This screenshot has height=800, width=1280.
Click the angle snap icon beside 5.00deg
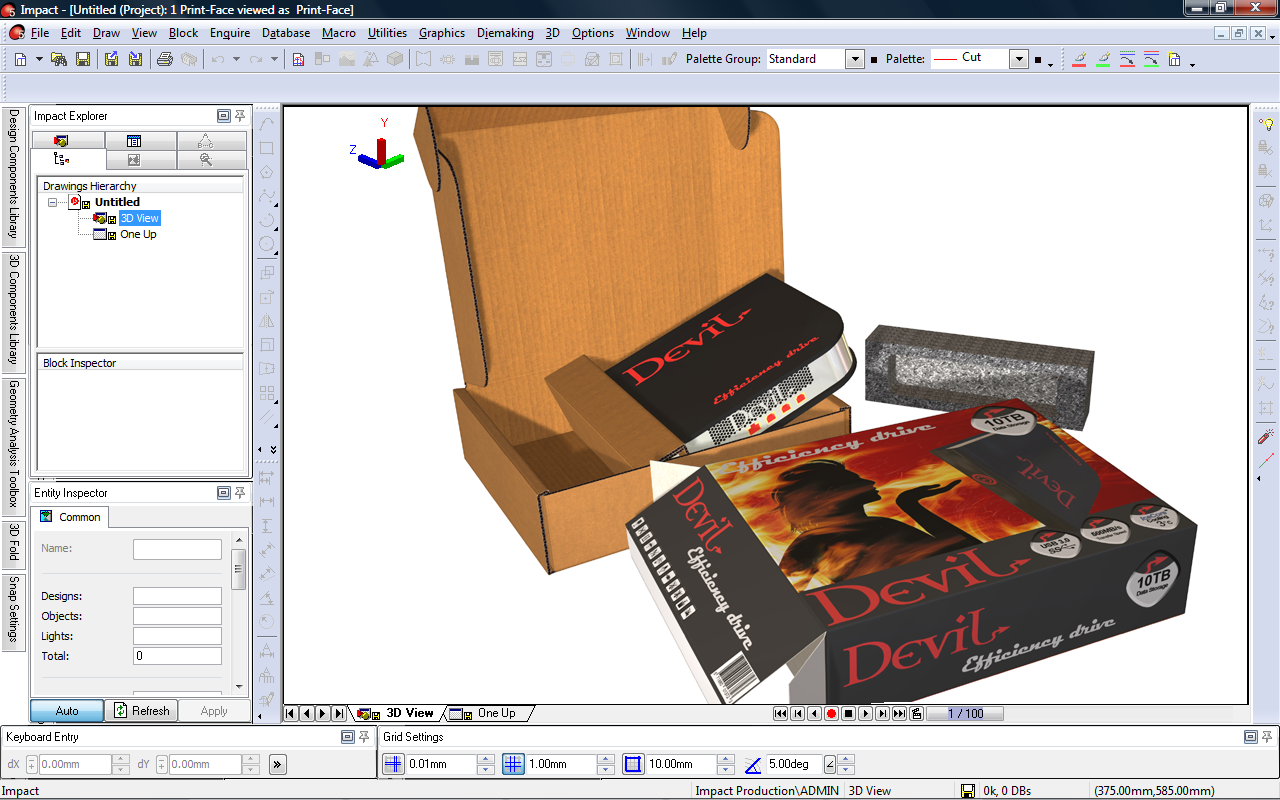[752, 764]
